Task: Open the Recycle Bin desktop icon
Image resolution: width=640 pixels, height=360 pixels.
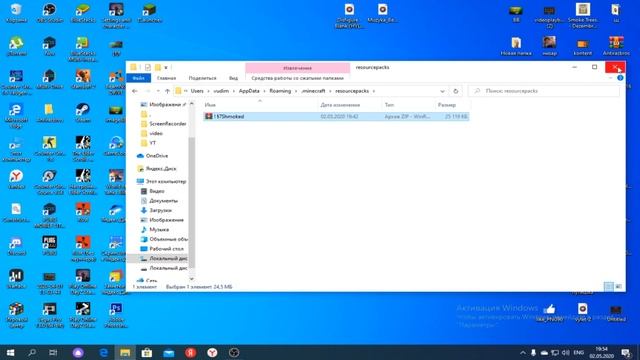Action: pos(16,12)
